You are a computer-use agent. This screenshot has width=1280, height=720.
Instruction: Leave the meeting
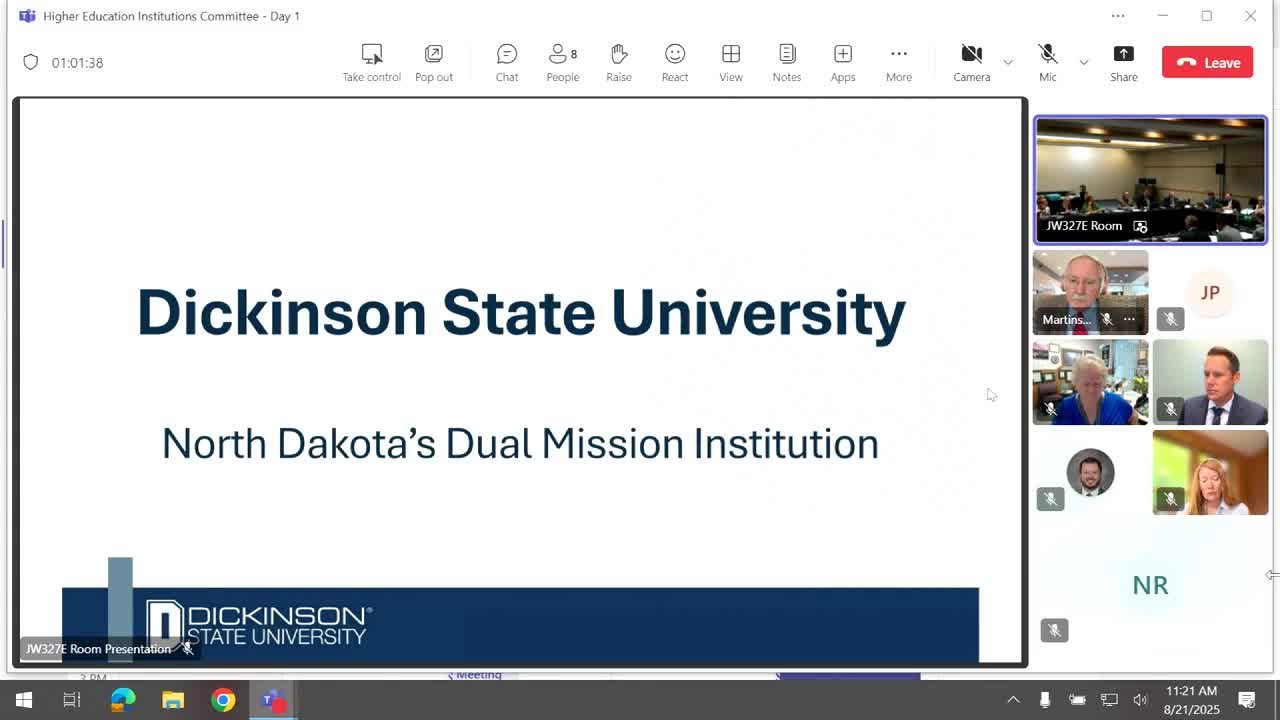coord(1208,62)
